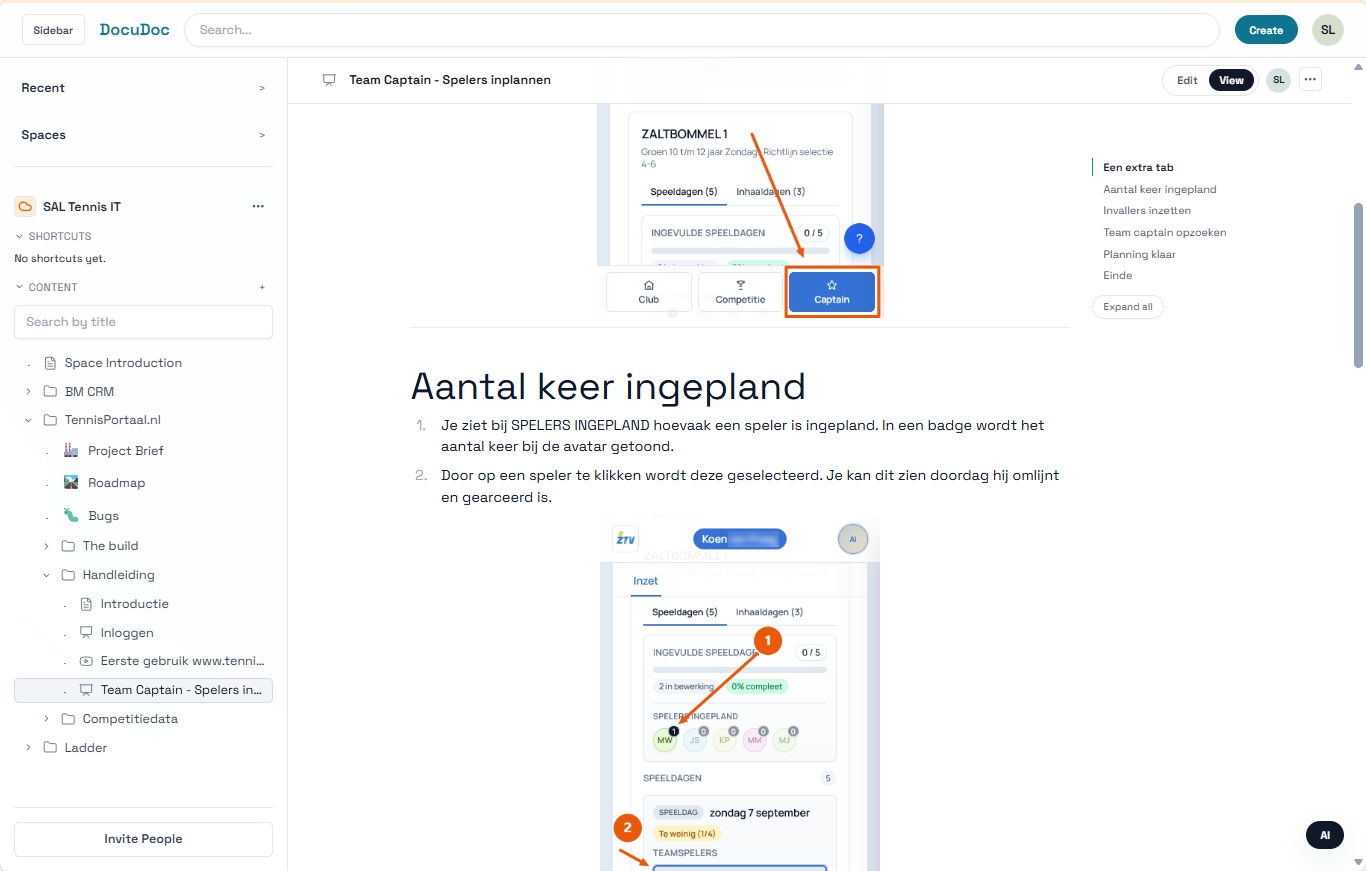Jump to the Invallers inzetten section

(x=1146, y=210)
